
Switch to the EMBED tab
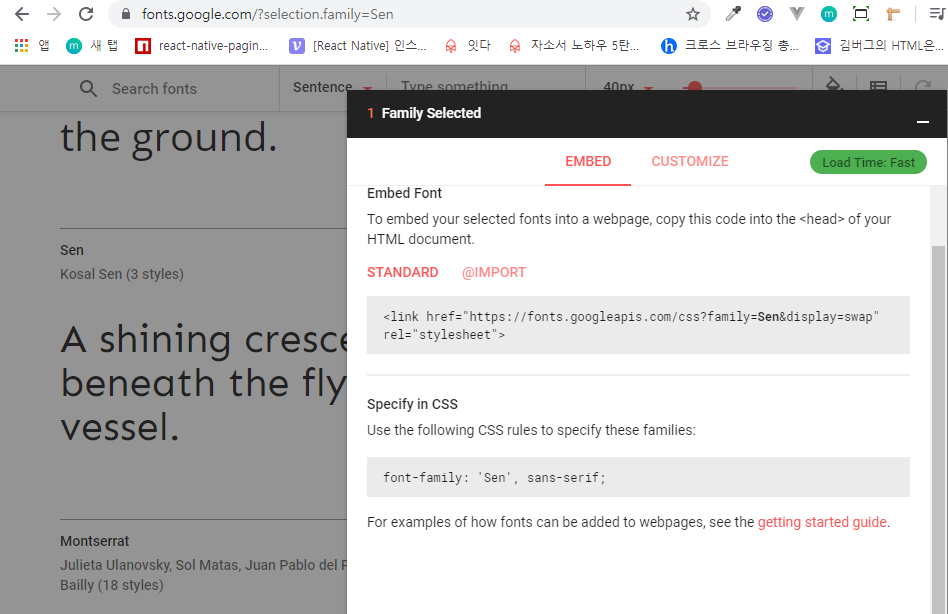pyautogui.click(x=588, y=161)
